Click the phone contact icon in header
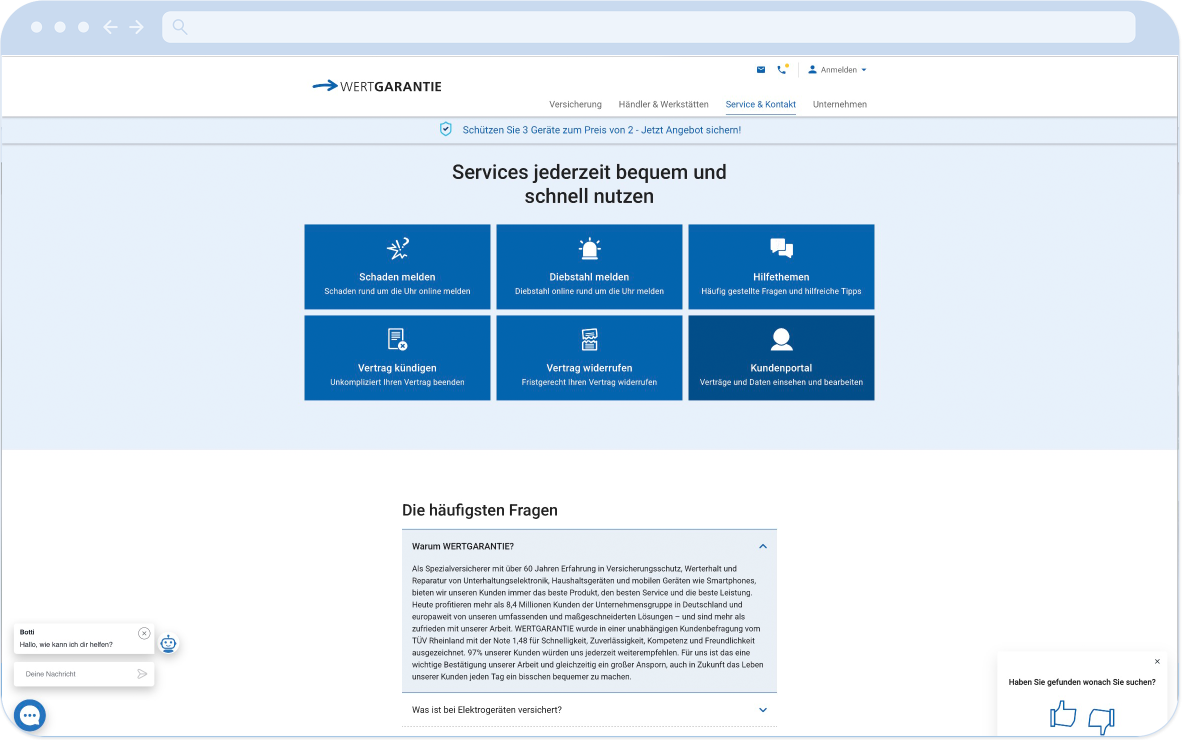Screen dimensions: 1184x740 click(782, 69)
